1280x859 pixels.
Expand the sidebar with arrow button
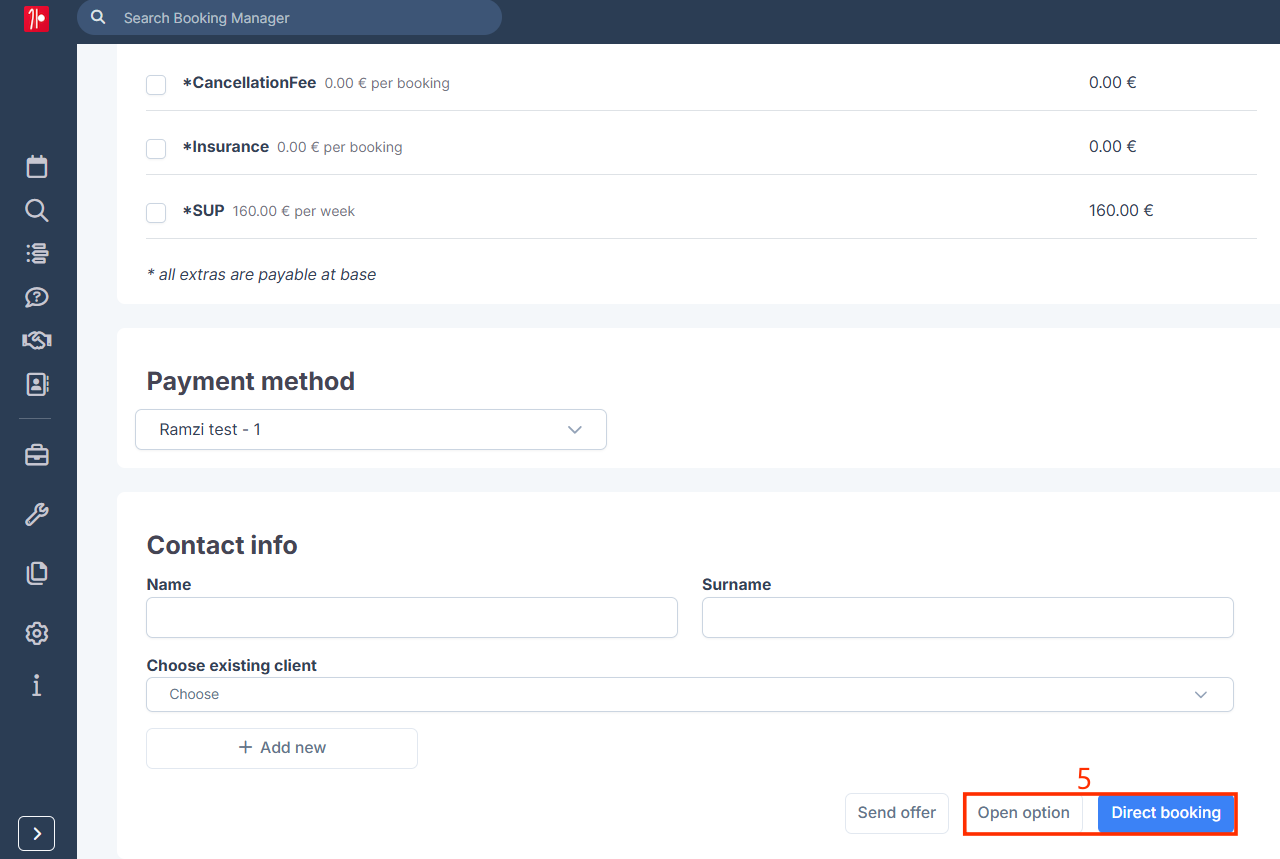37,833
